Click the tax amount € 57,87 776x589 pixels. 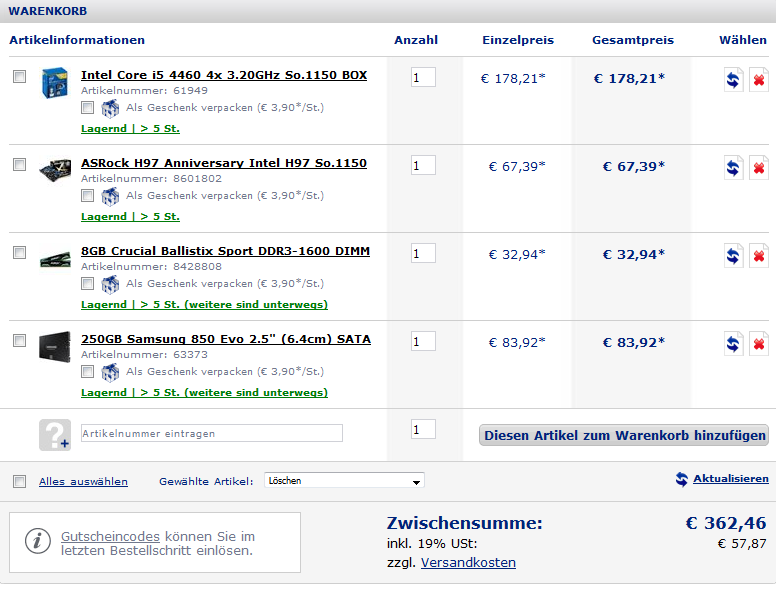click(742, 544)
